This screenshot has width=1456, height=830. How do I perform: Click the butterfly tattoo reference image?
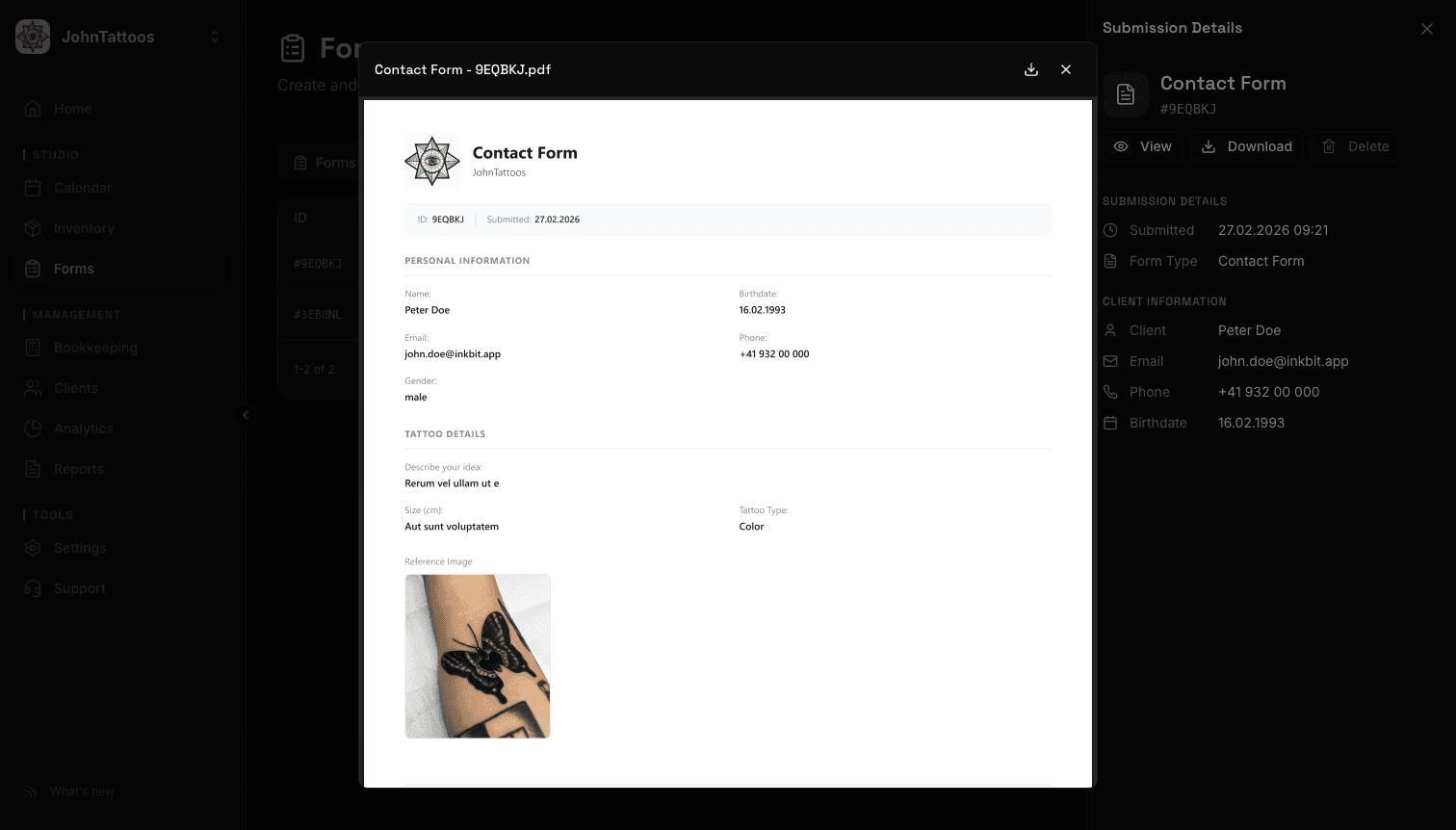(x=478, y=657)
